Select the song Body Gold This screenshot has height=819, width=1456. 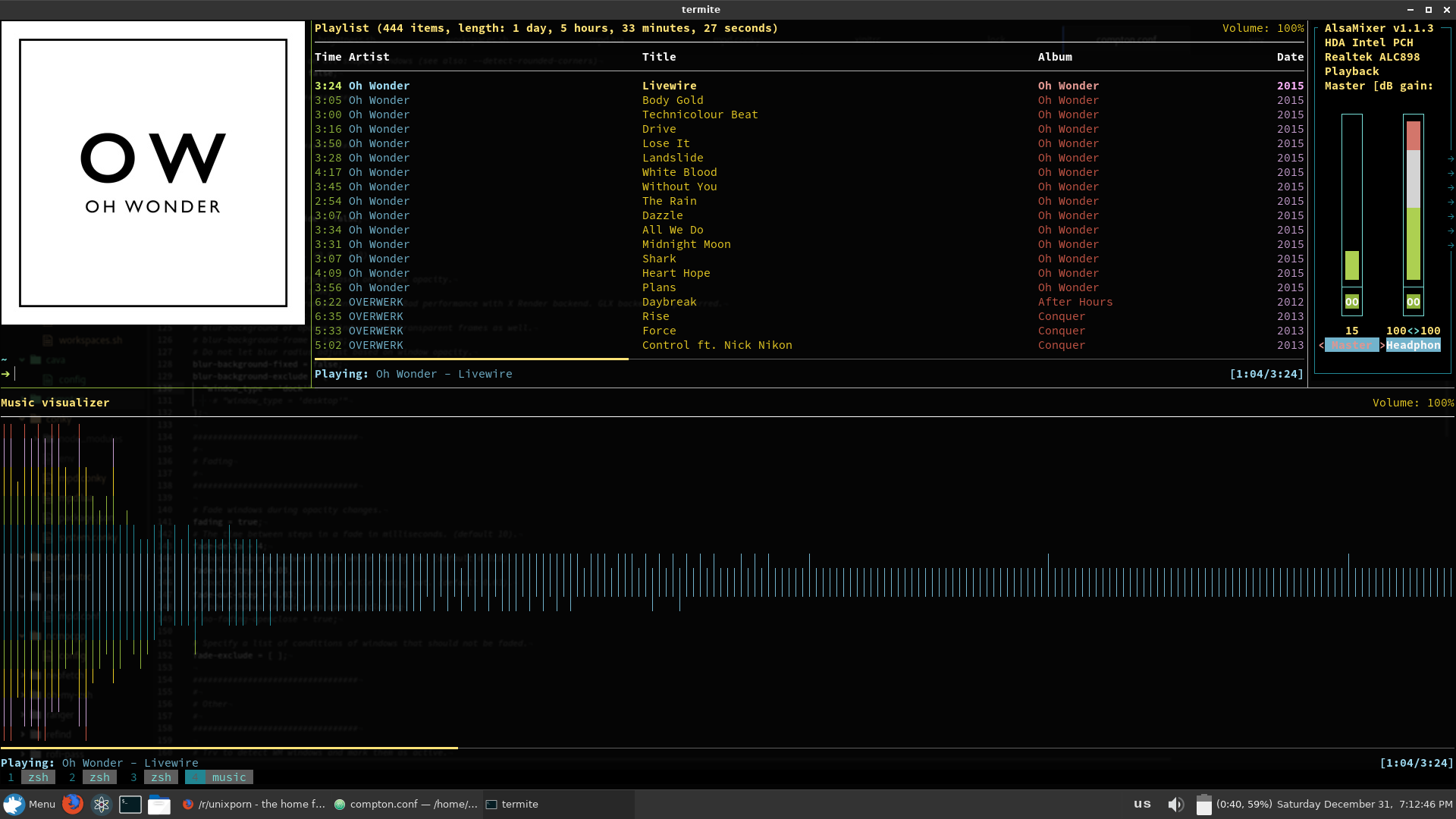(673, 100)
